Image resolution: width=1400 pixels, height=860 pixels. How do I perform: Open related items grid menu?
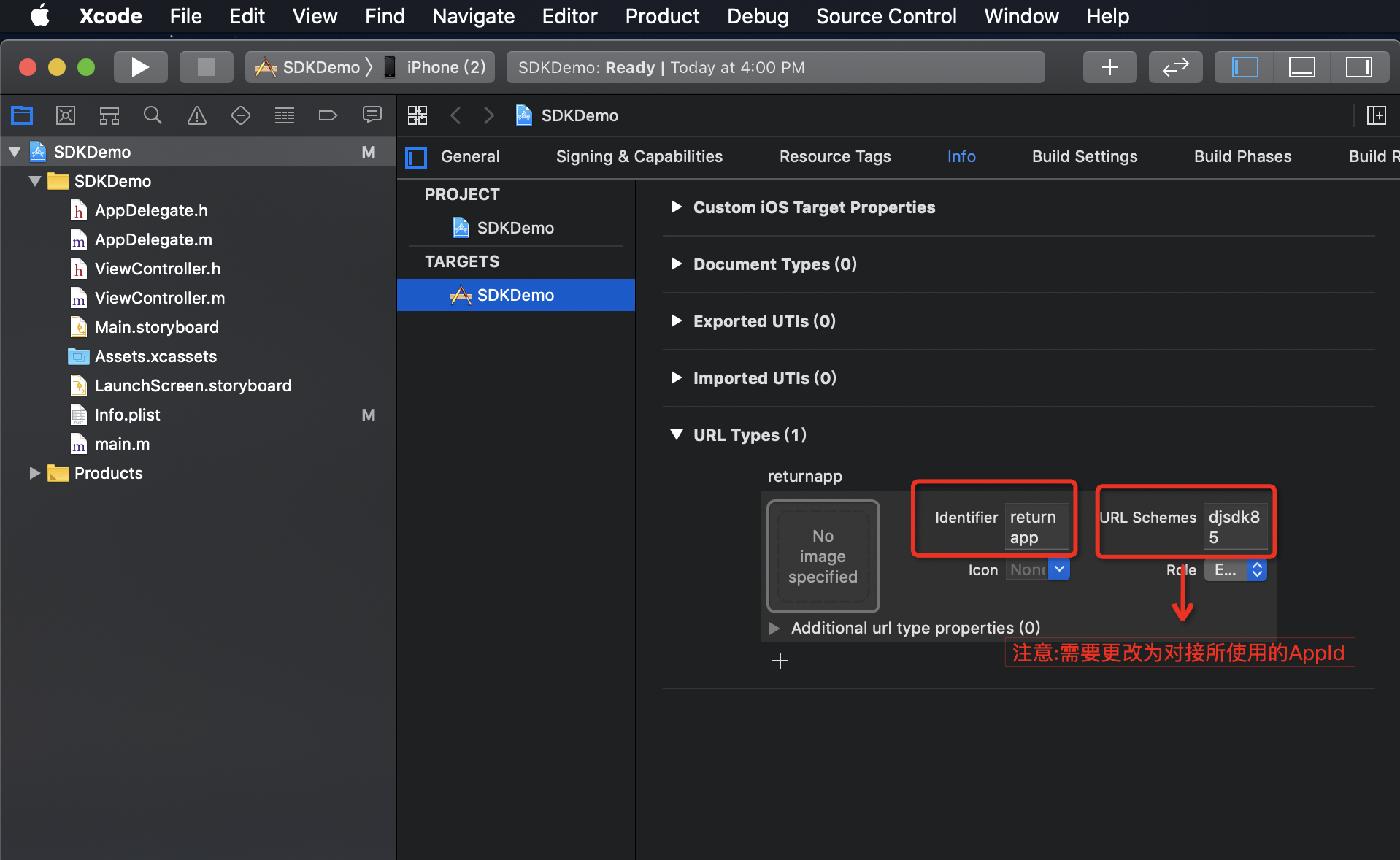point(418,115)
